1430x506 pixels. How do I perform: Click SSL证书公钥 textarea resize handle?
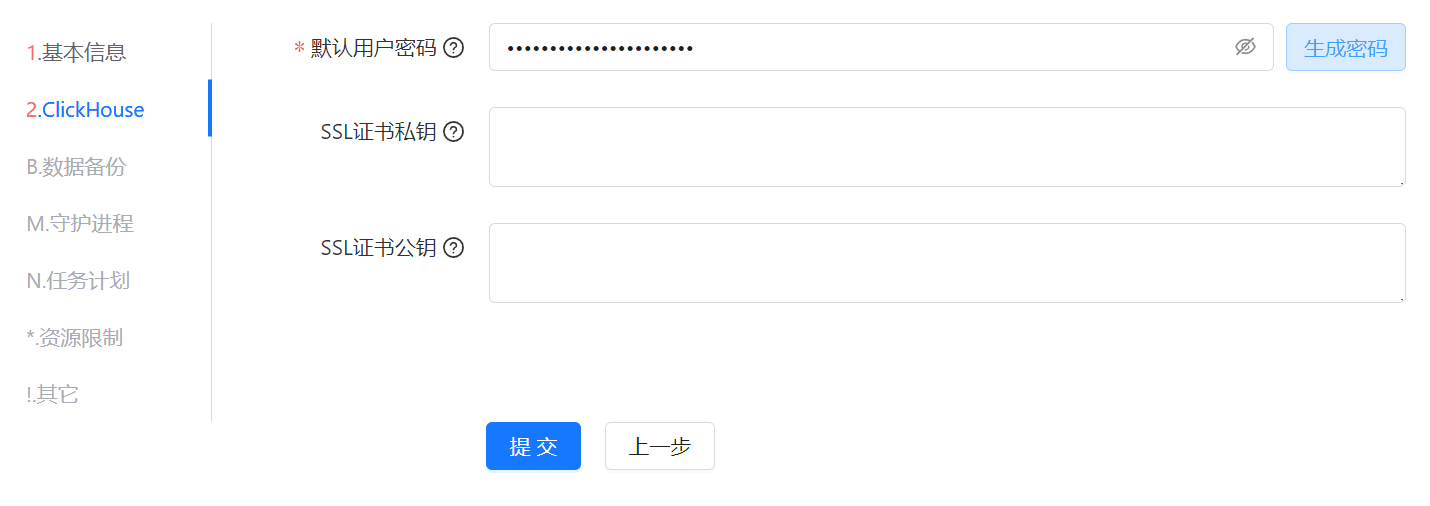[1401, 298]
